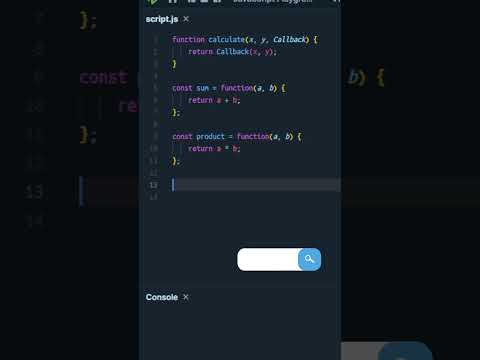This screenshot has width=480, height=360.
Task: Click the word 'Callback' in function parameters
Action: pos(289,39)
